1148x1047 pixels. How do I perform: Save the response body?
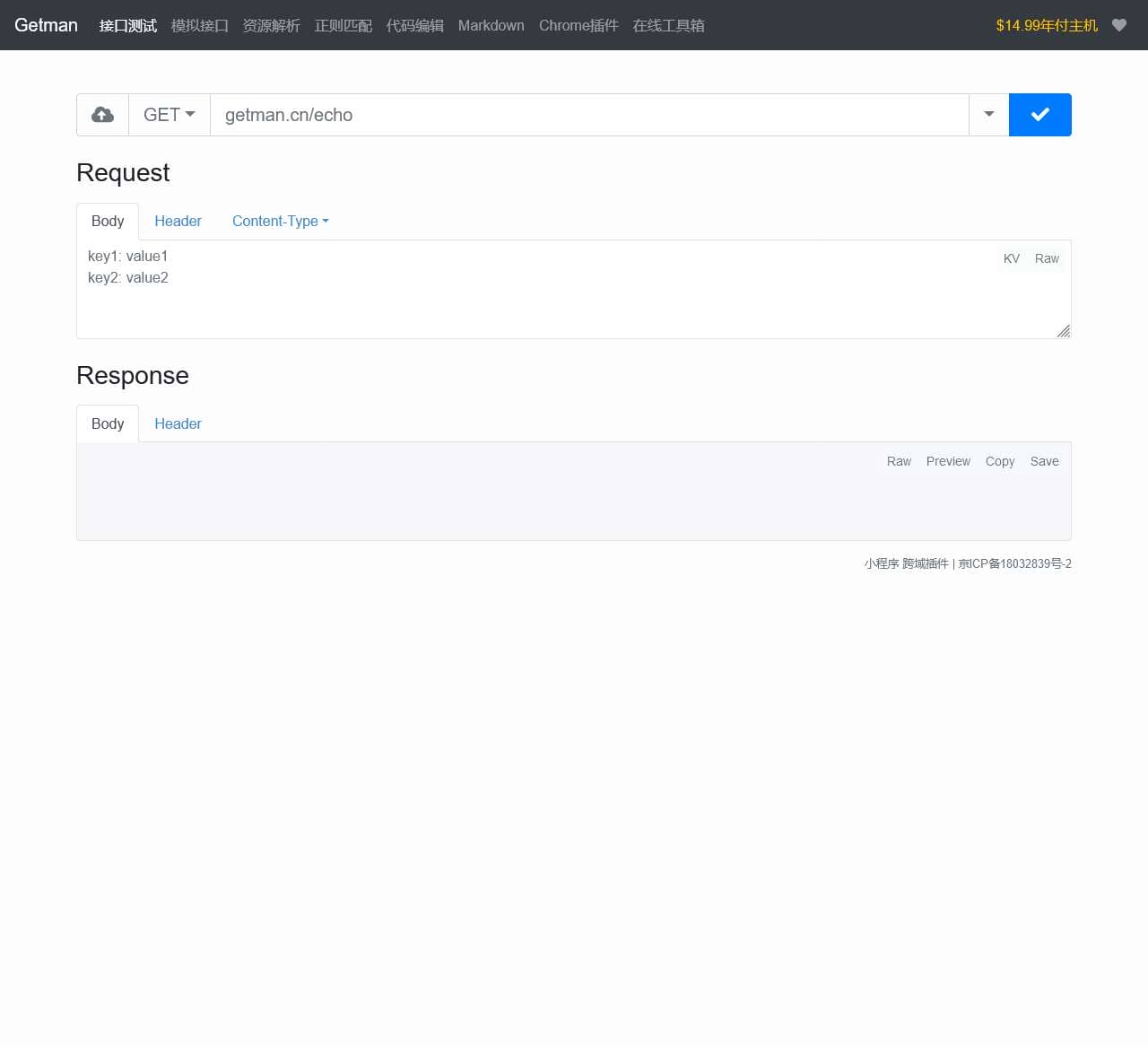[x=1044, y=461]
